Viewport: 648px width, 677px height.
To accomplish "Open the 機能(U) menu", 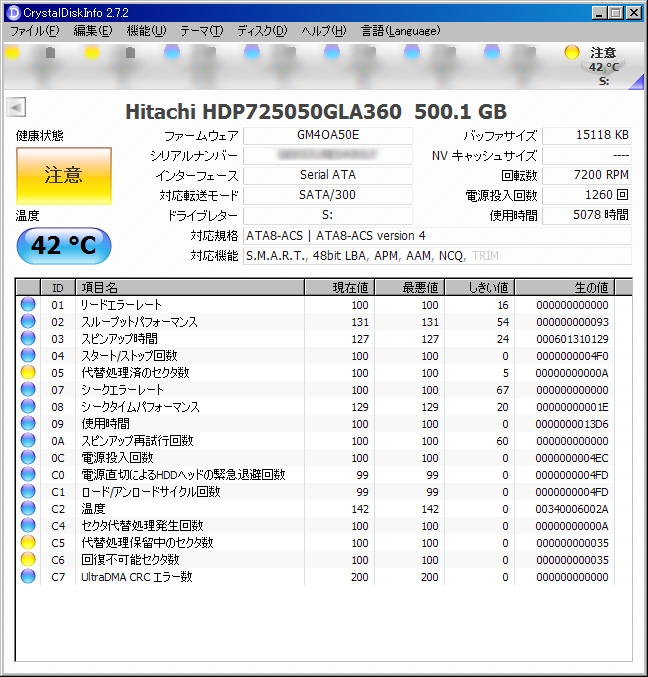I will click(x=146, y=31).
